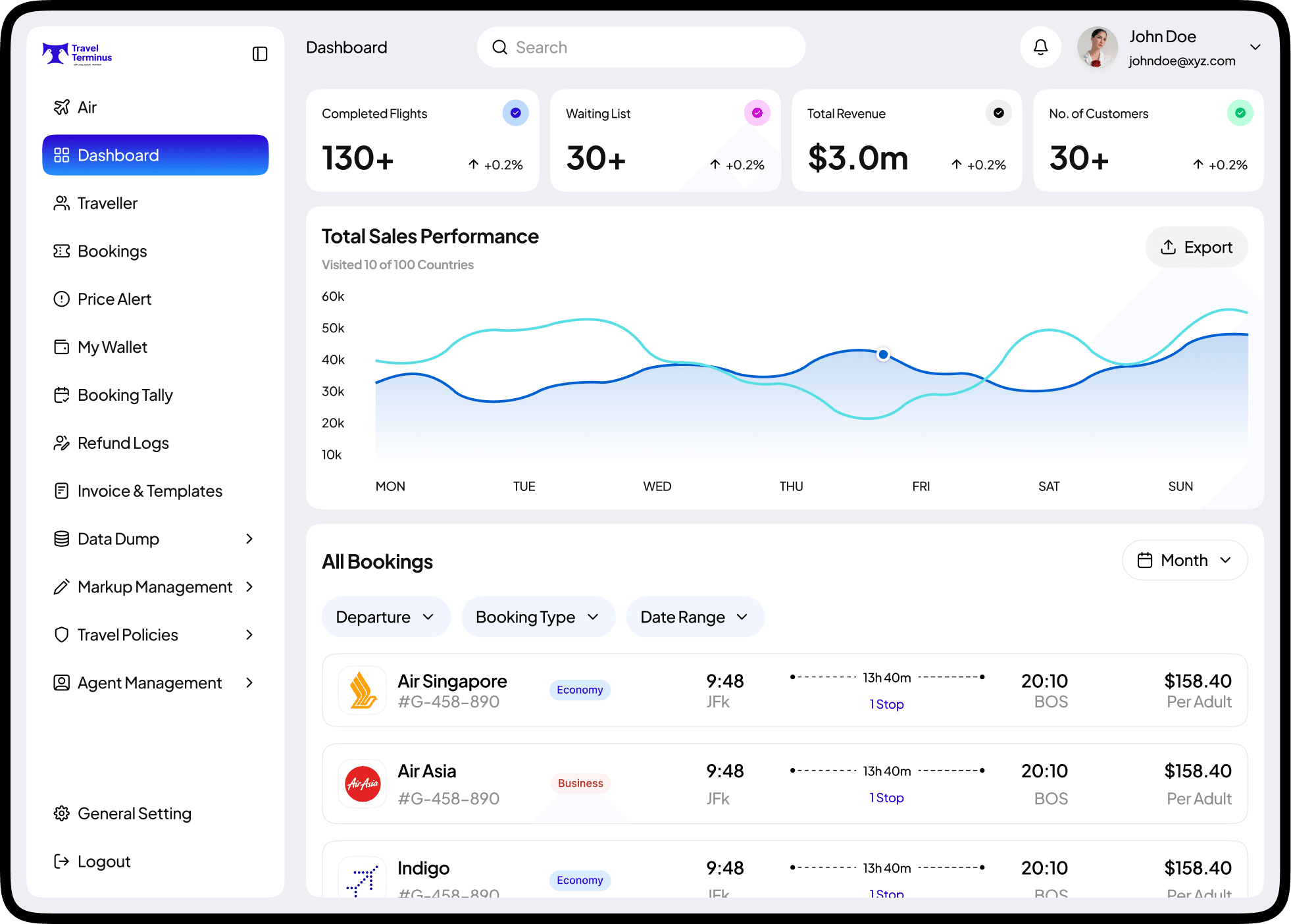Focus the Search input field

(642, 47)
